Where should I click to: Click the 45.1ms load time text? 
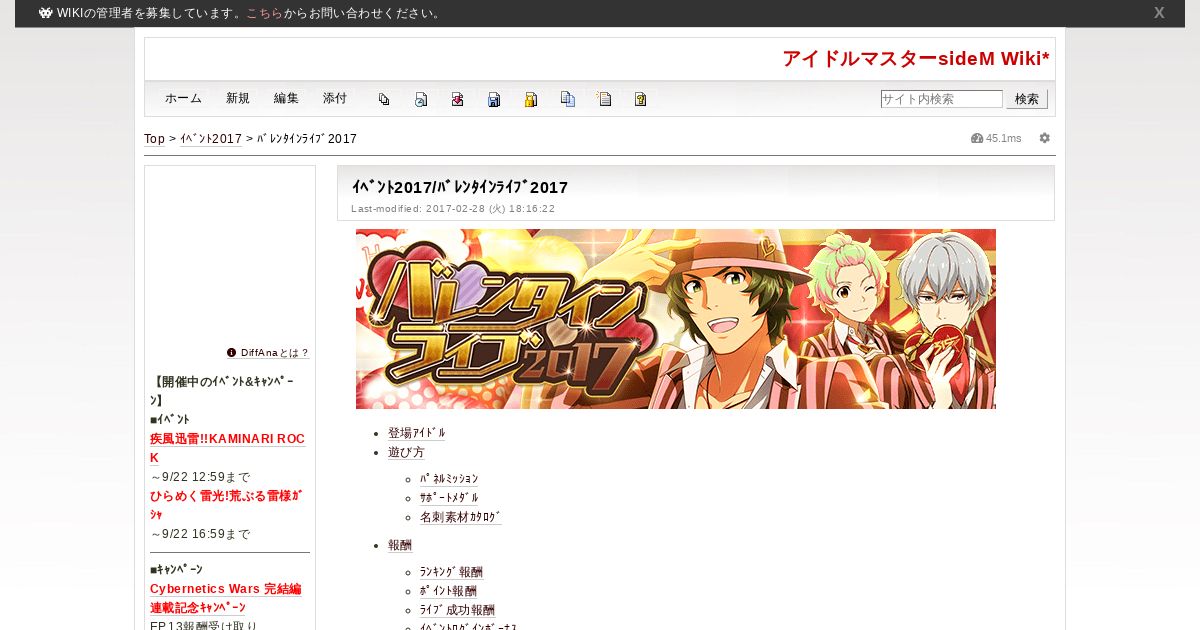(1004, 138)
